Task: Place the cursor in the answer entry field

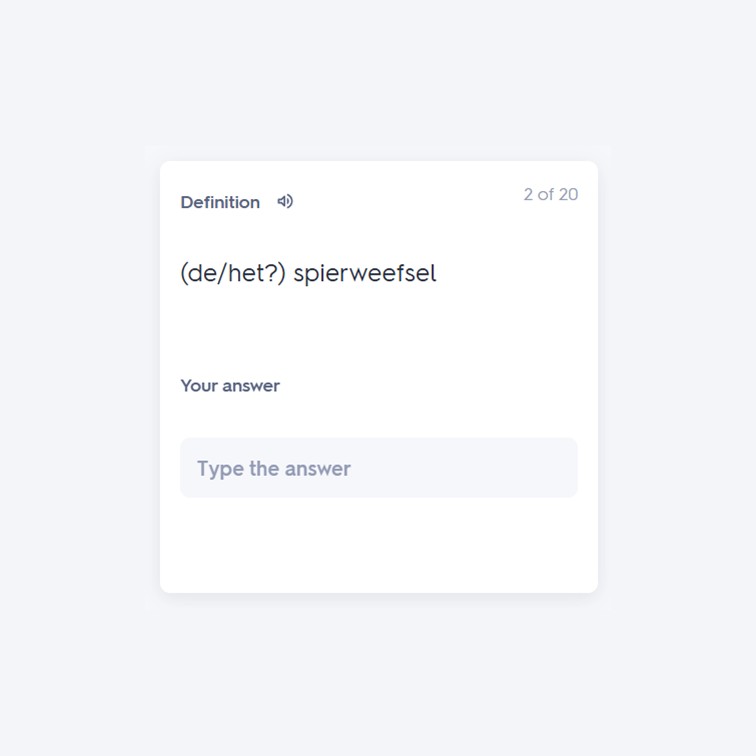Action: tap(378, 468)
